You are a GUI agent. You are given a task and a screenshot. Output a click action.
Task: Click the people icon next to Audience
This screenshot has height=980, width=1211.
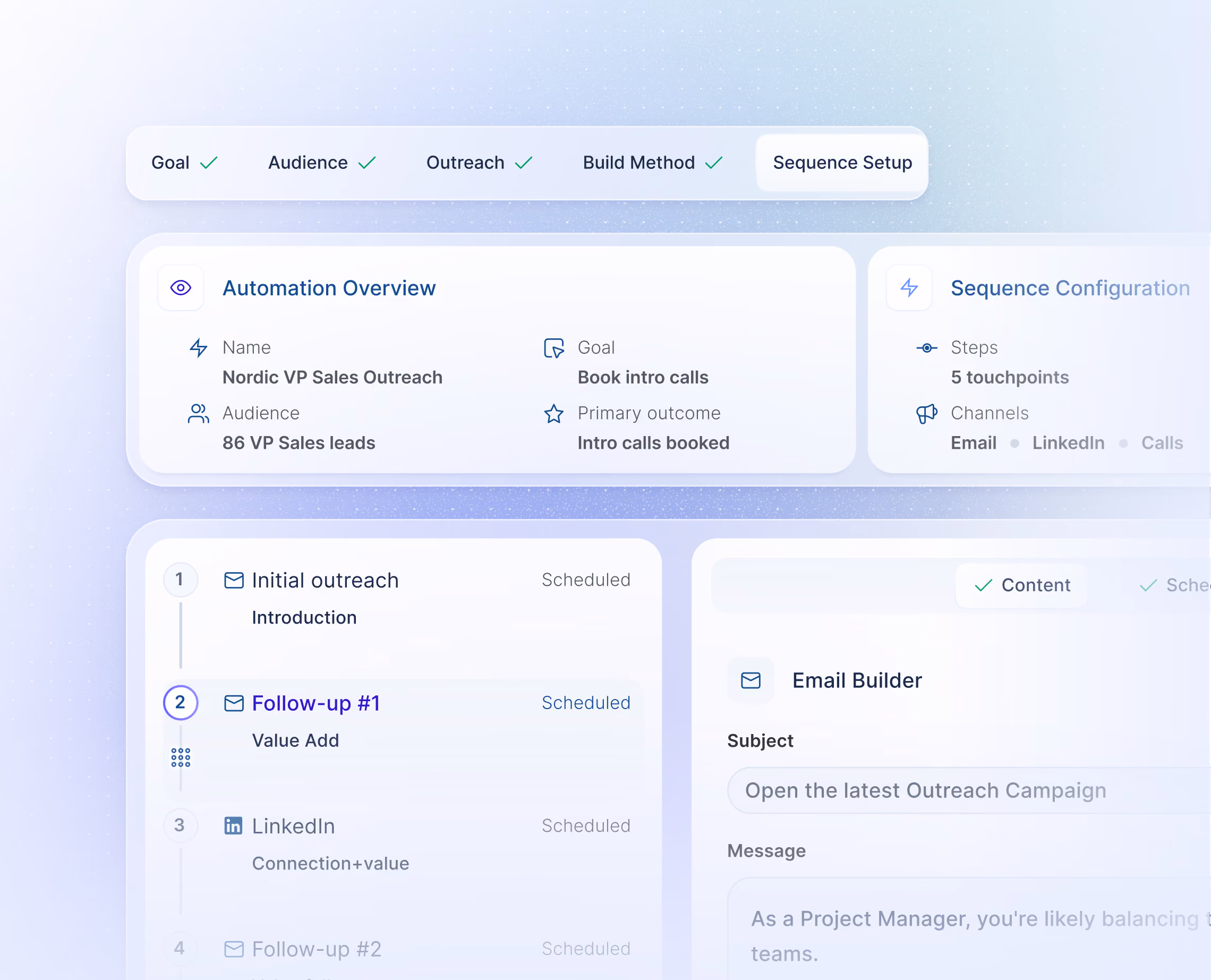point(198,413)
